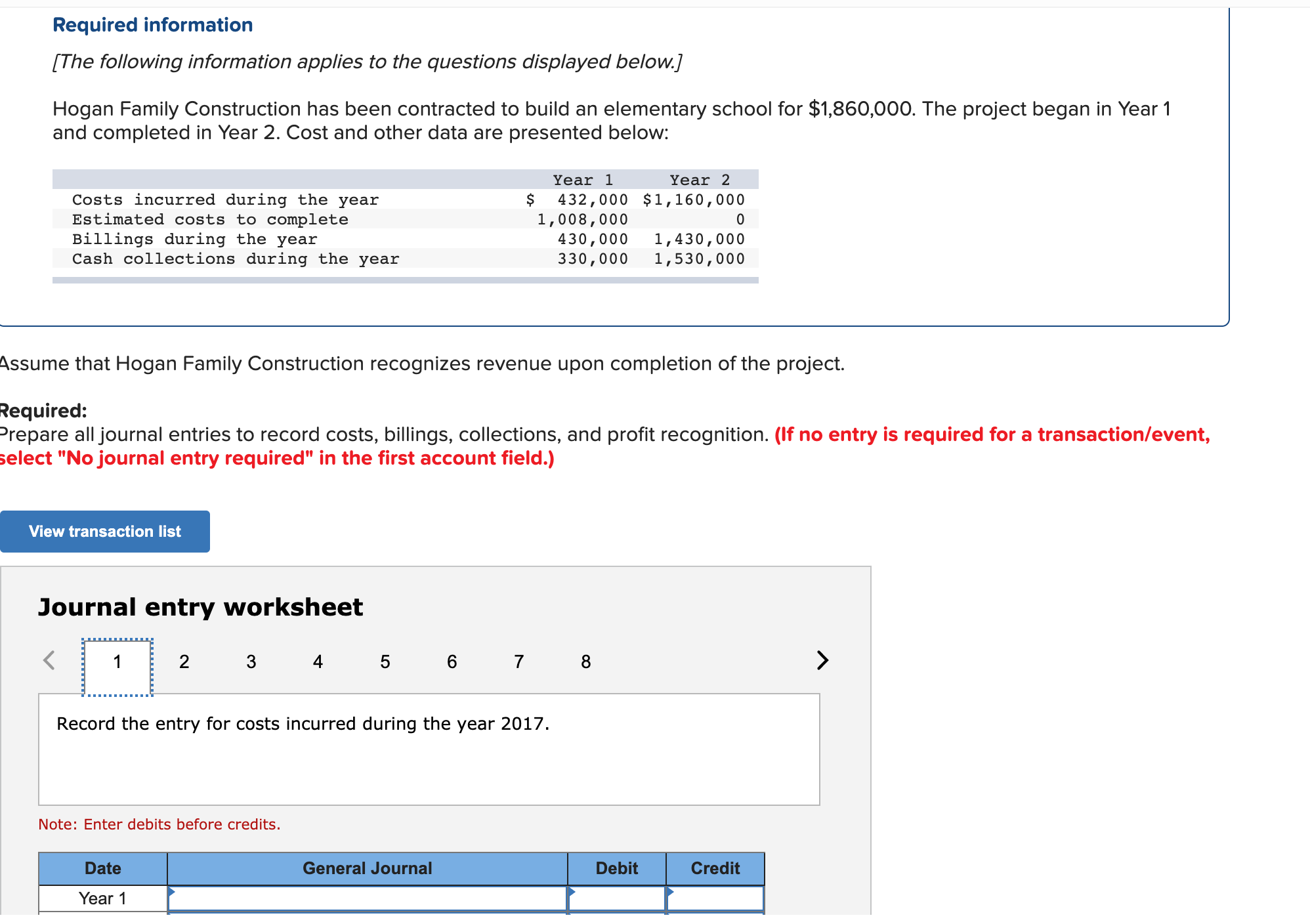Image resolution: width=1310 pixels, height=924 pixels.
Task: Select the Debit column header
Action: coord(616,868)
